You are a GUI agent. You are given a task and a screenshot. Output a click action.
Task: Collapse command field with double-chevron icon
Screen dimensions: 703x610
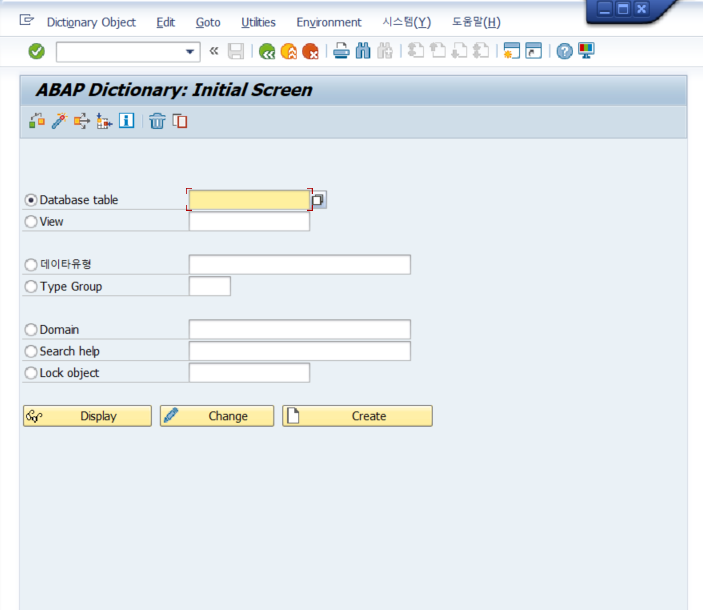[214, 51]
